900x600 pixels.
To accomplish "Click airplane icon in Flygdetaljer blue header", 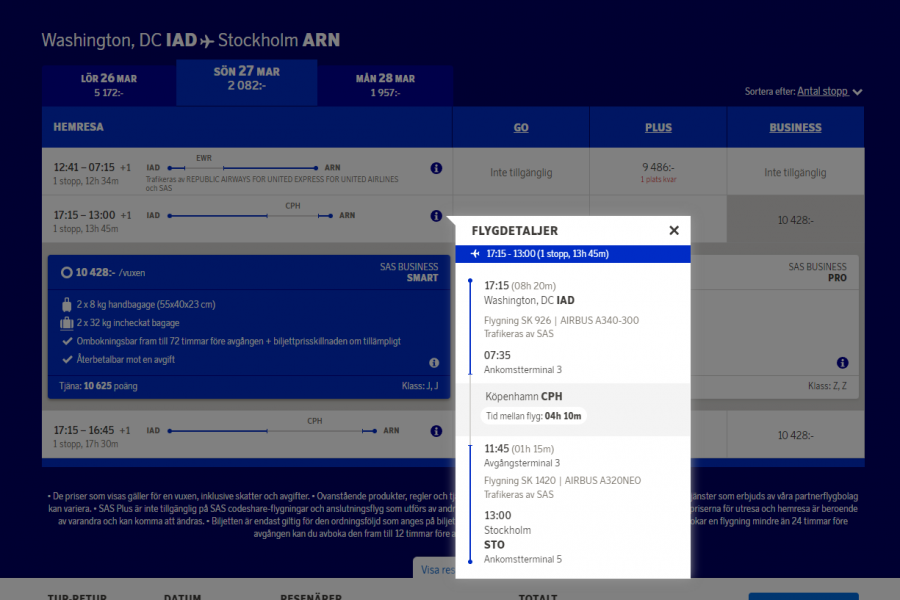I will tap(475, 254).
